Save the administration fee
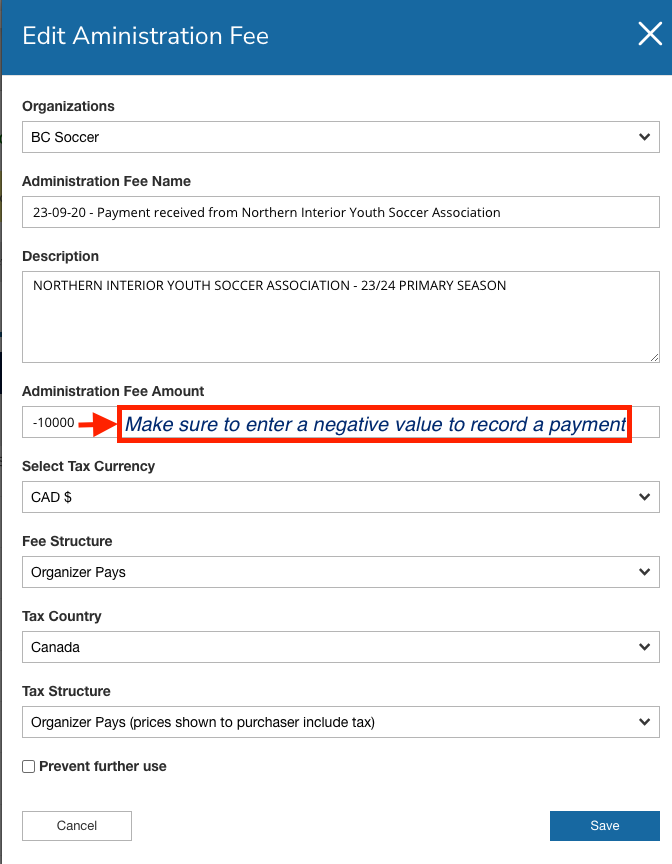The image size is (672, 864). (x=604, y=826)
